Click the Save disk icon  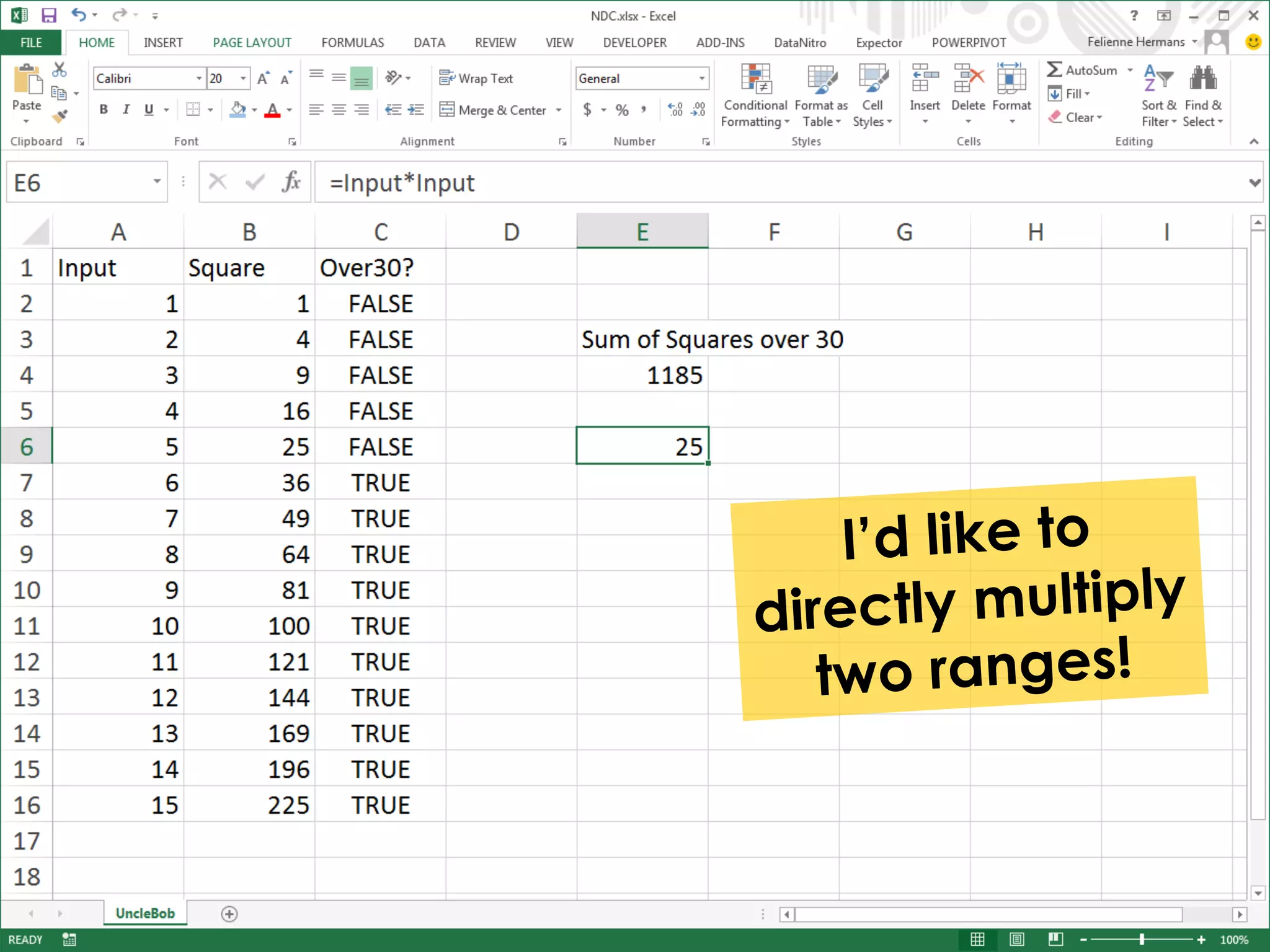click(x=48, y=15)
